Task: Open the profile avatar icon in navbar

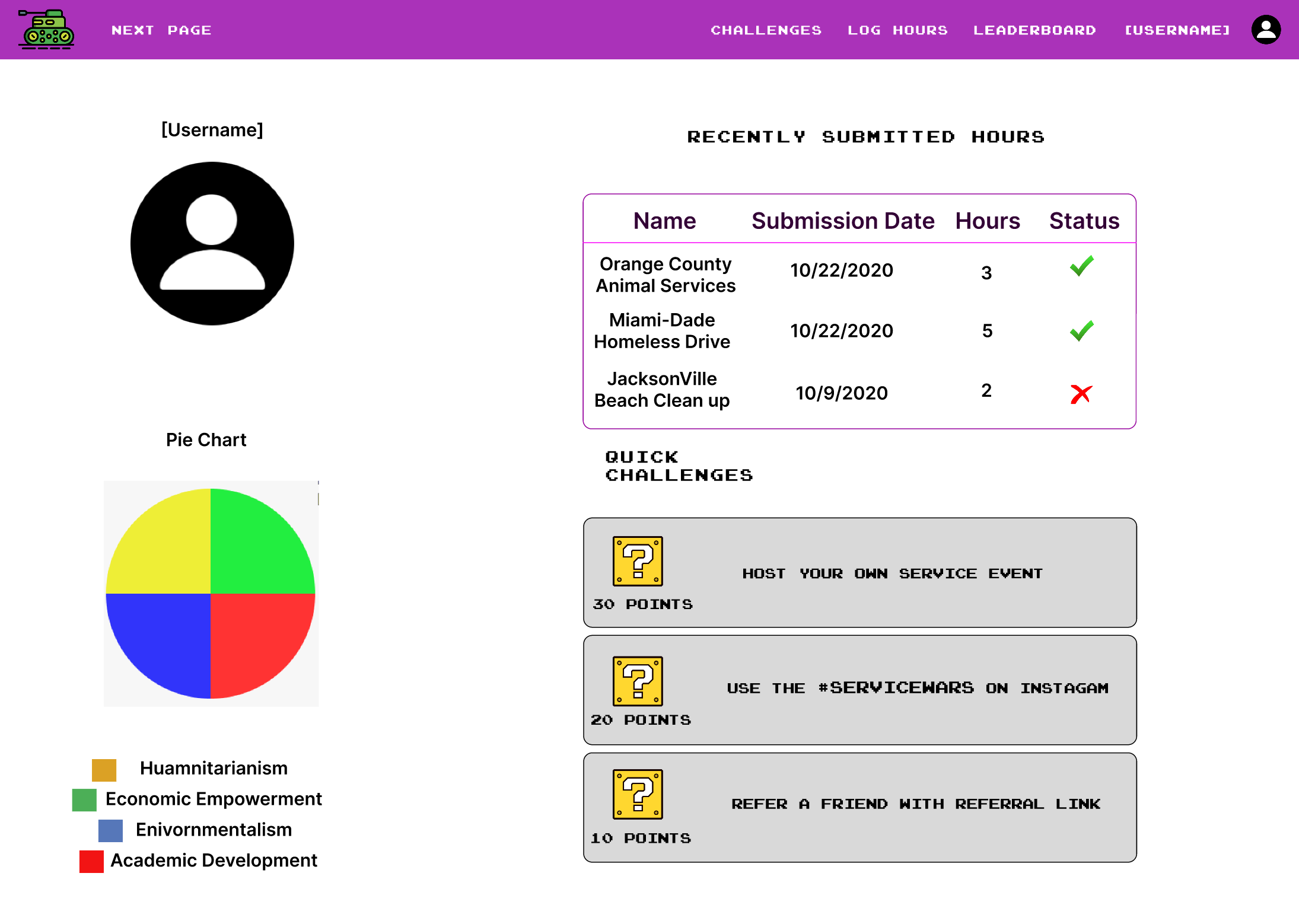Action: (x=1266, y=30)
